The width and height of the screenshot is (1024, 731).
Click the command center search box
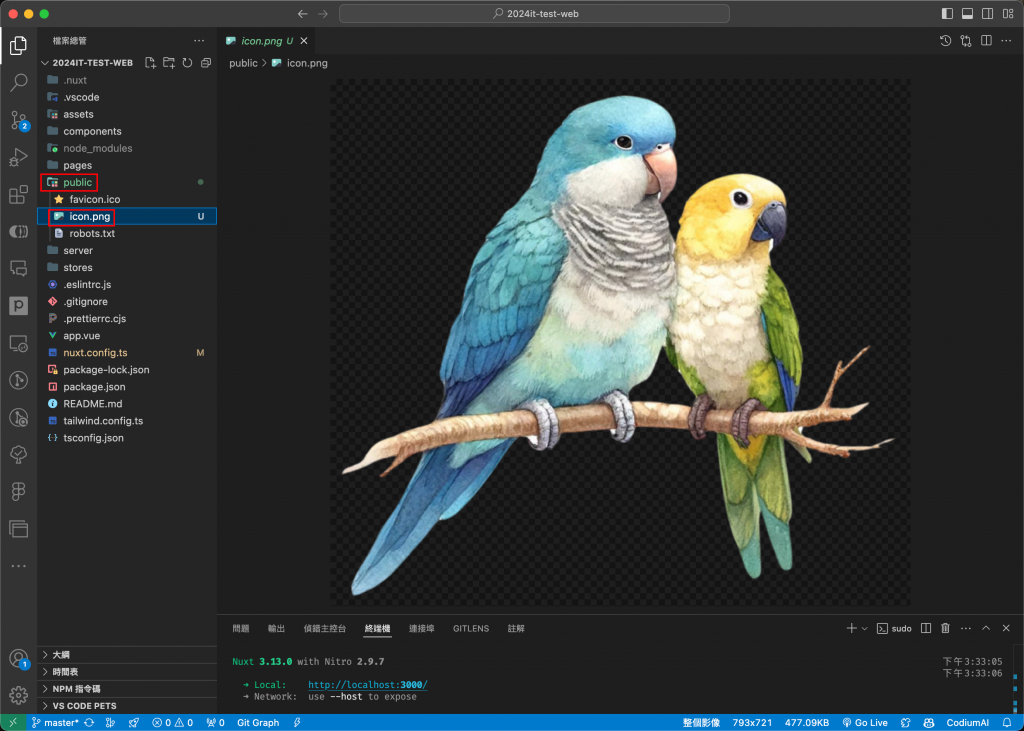[x=534, y=14]
